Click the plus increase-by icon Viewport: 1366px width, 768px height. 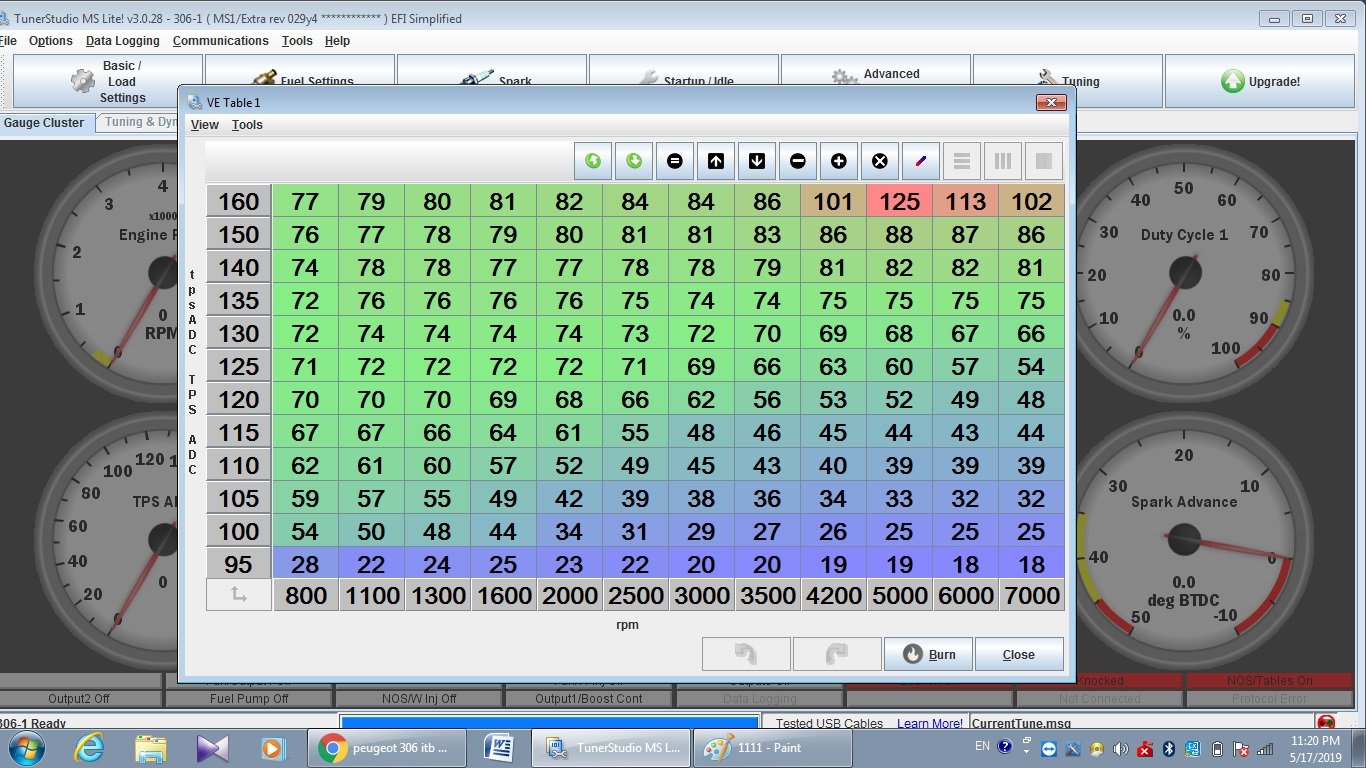[839, 161]
